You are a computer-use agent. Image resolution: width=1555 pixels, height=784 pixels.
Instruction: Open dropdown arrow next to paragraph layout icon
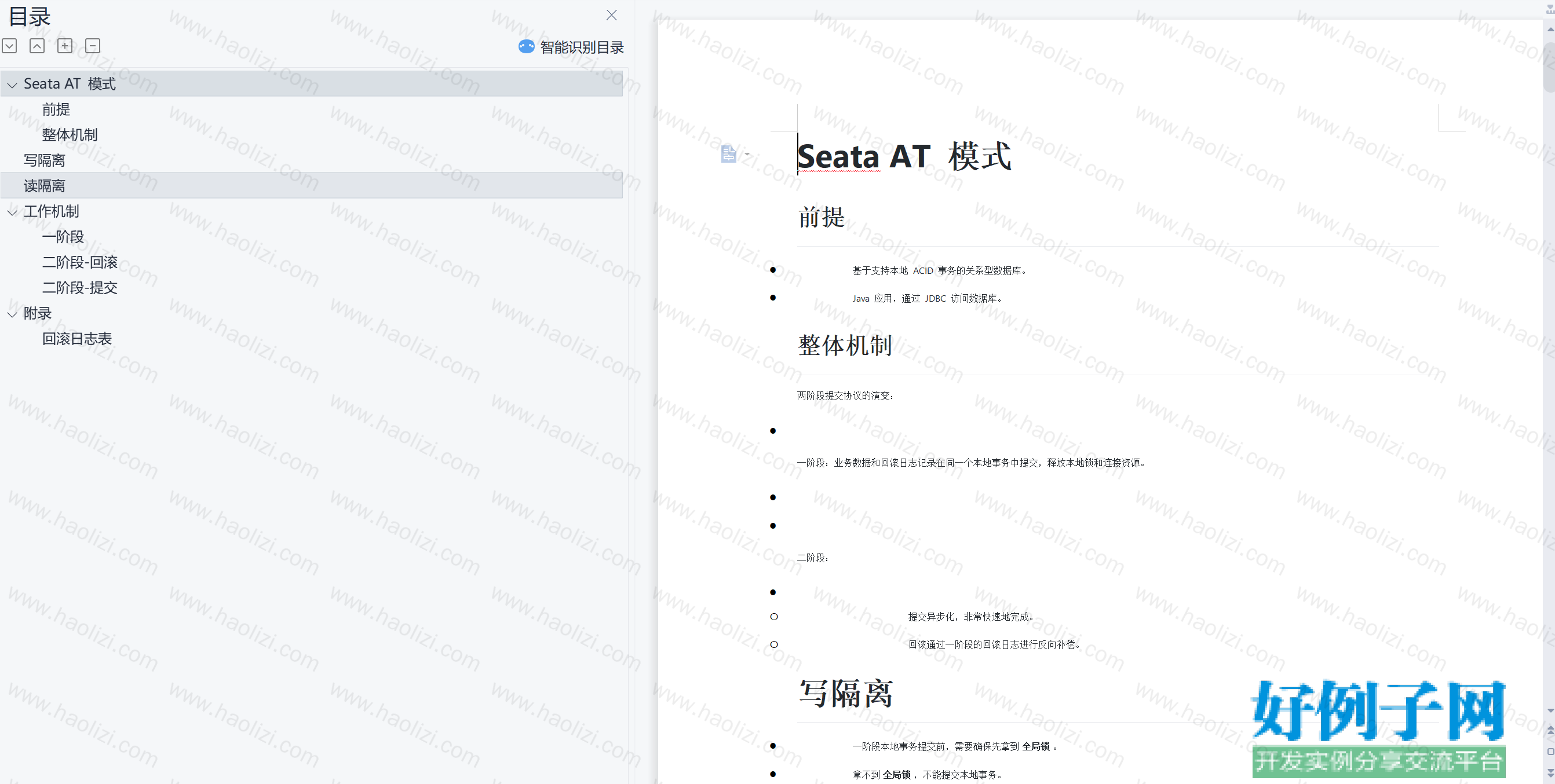click(747, 154)
